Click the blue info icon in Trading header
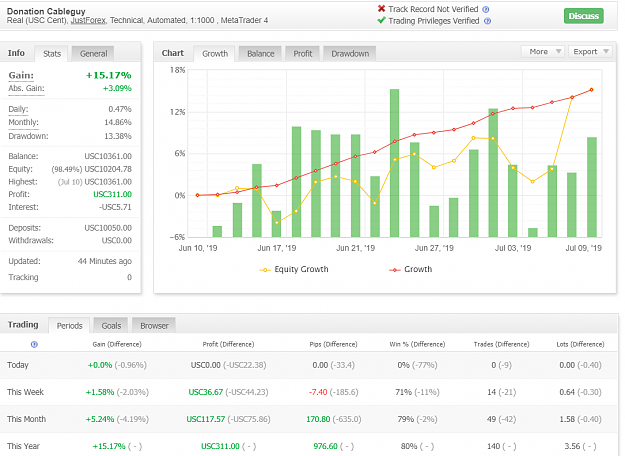 34,344
